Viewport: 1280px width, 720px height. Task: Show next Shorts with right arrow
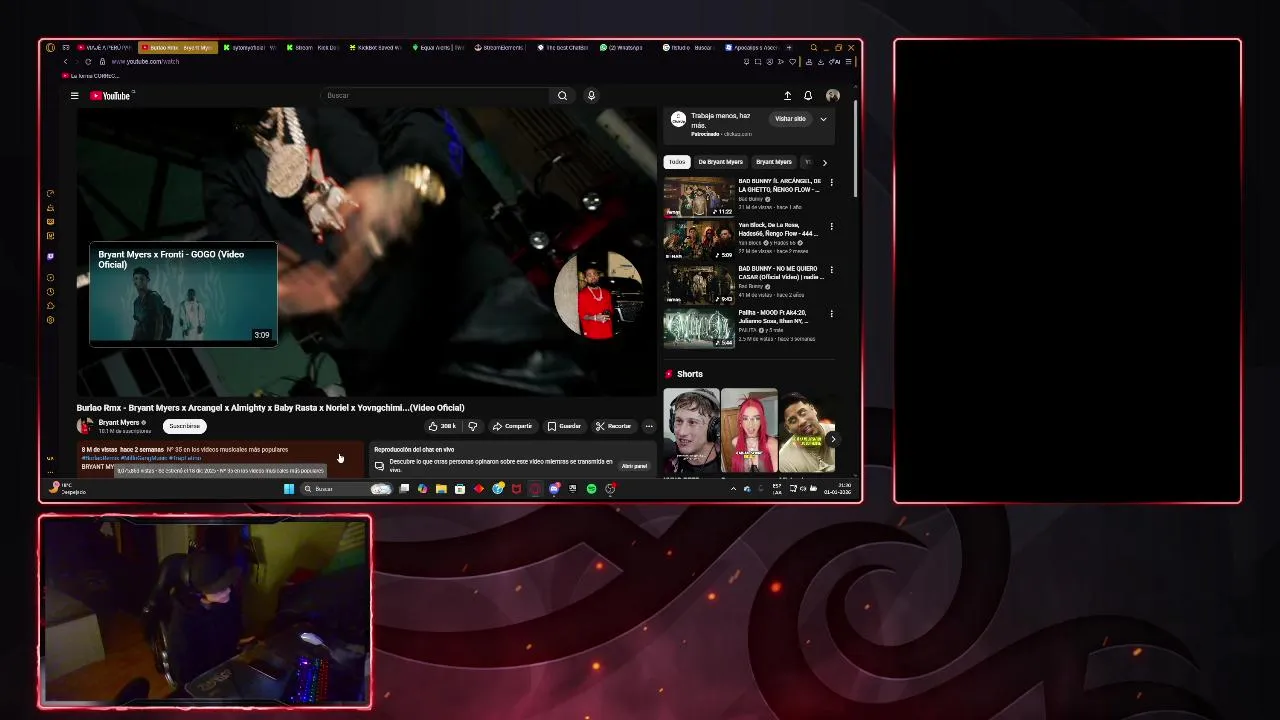tap(832, 439)
